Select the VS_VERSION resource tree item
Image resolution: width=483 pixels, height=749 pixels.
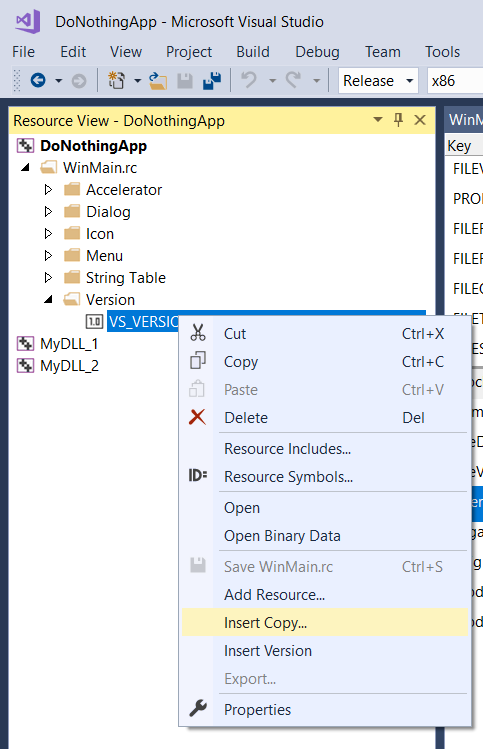coord(142,321)
